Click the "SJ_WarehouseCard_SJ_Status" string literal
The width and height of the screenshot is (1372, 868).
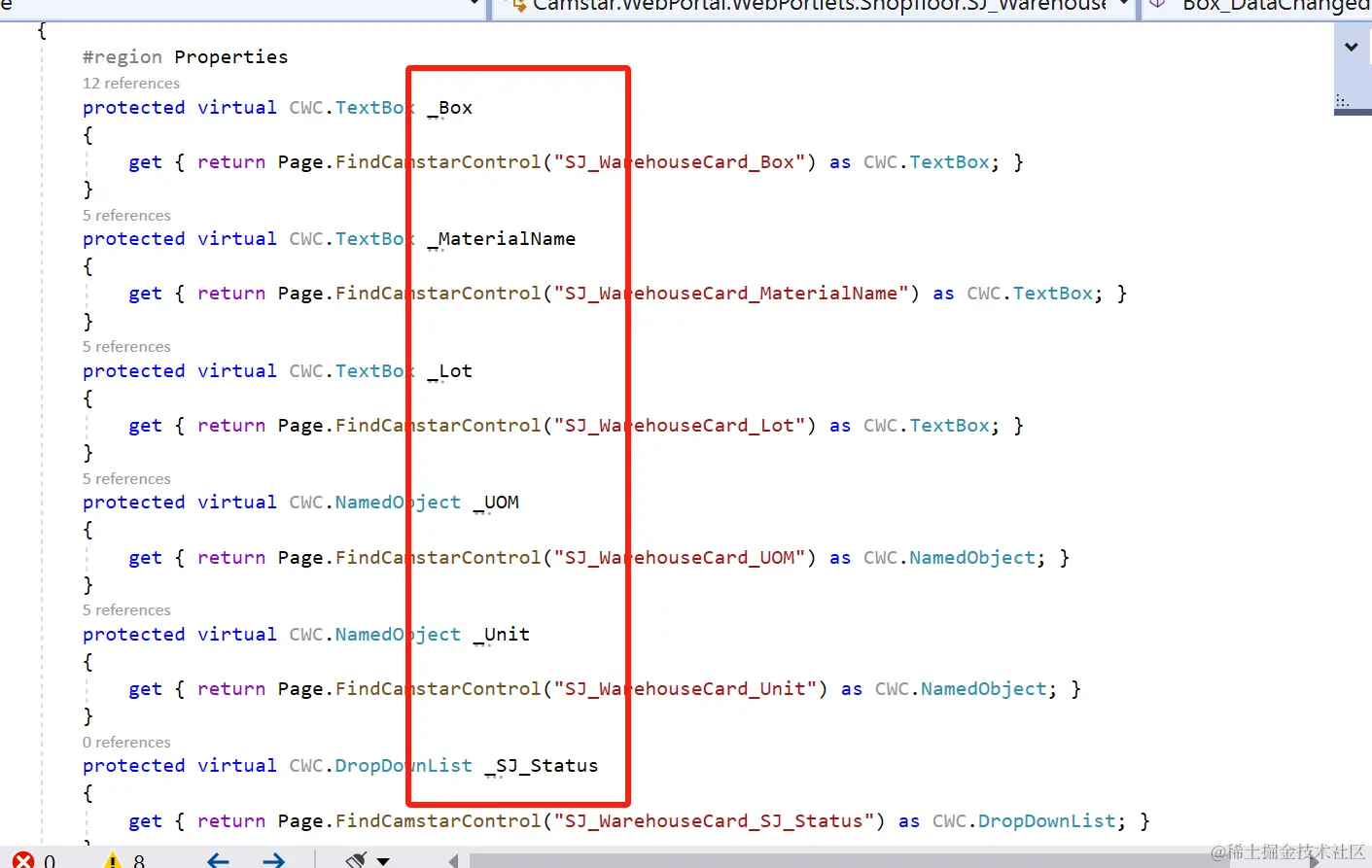714,821
